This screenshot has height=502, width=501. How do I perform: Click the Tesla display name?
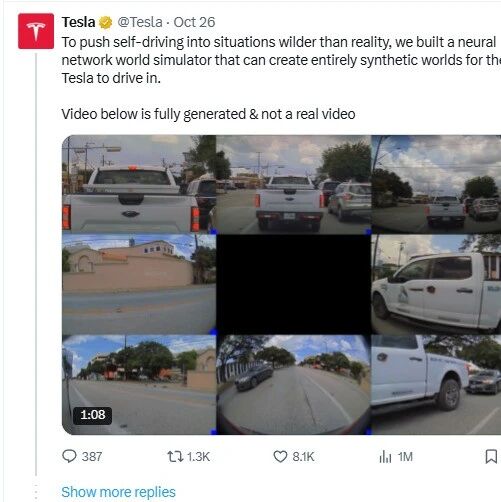pyautogui.click(x=79, y=22)
